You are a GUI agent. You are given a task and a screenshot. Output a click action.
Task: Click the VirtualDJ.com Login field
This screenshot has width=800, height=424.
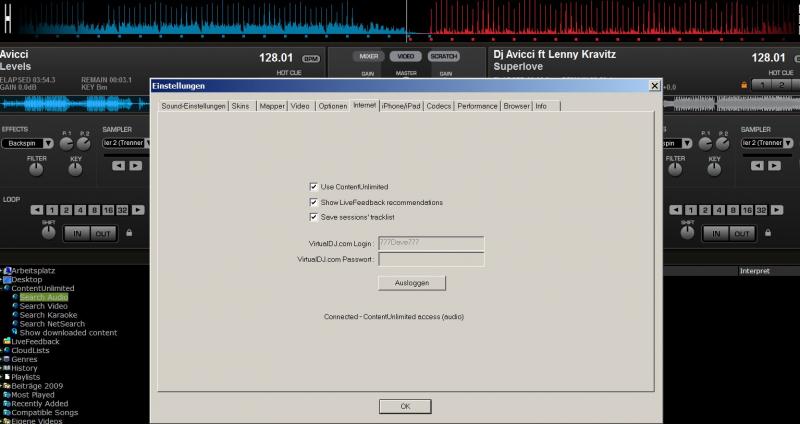[x=431, y=243]
